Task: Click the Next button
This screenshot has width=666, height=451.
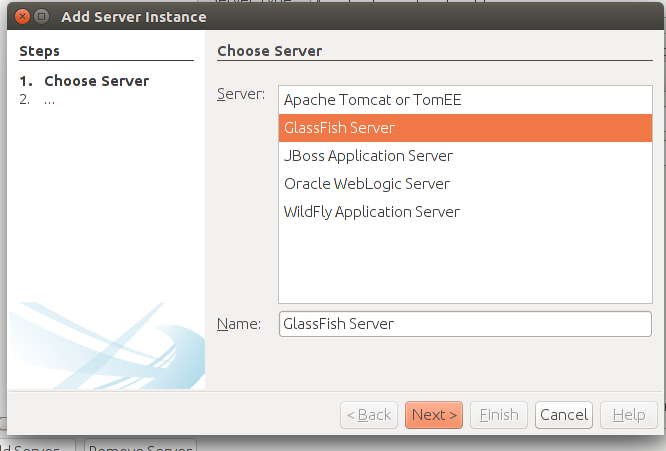Action: pyautogui.click(x=434, y=415)
